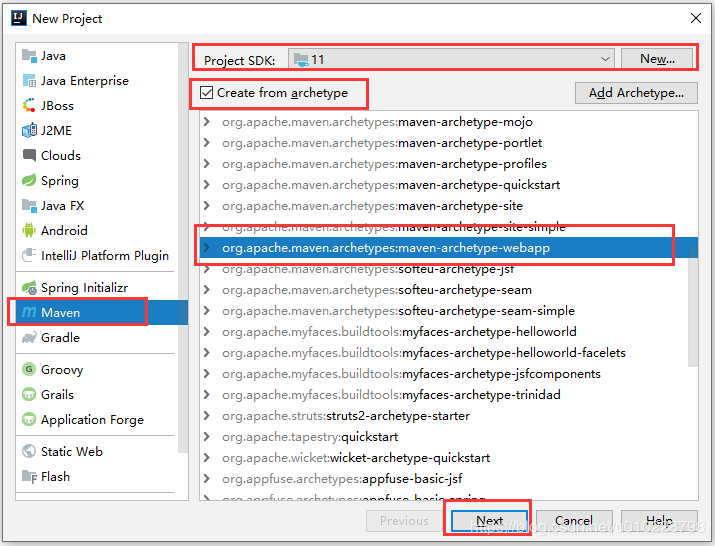The height and width of the screenshot is (546, 715).
Task: Select struts2-archetype-starter archetype
Action: pos(448,416)
